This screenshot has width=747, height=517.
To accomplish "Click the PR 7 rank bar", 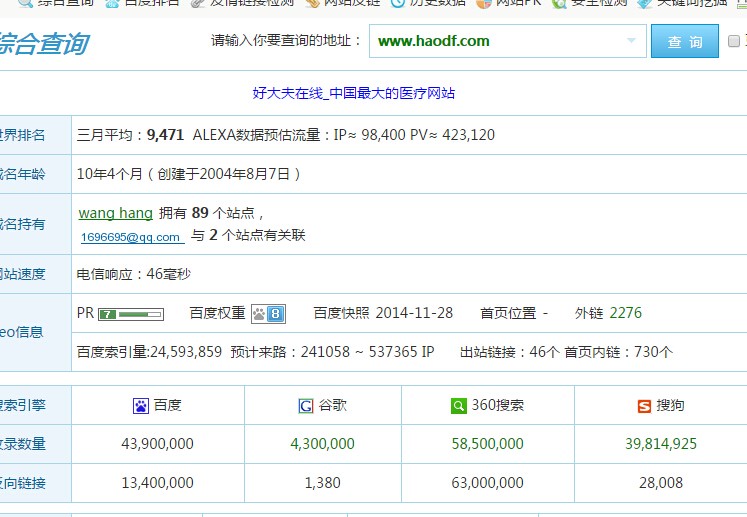I will point(131,314).
